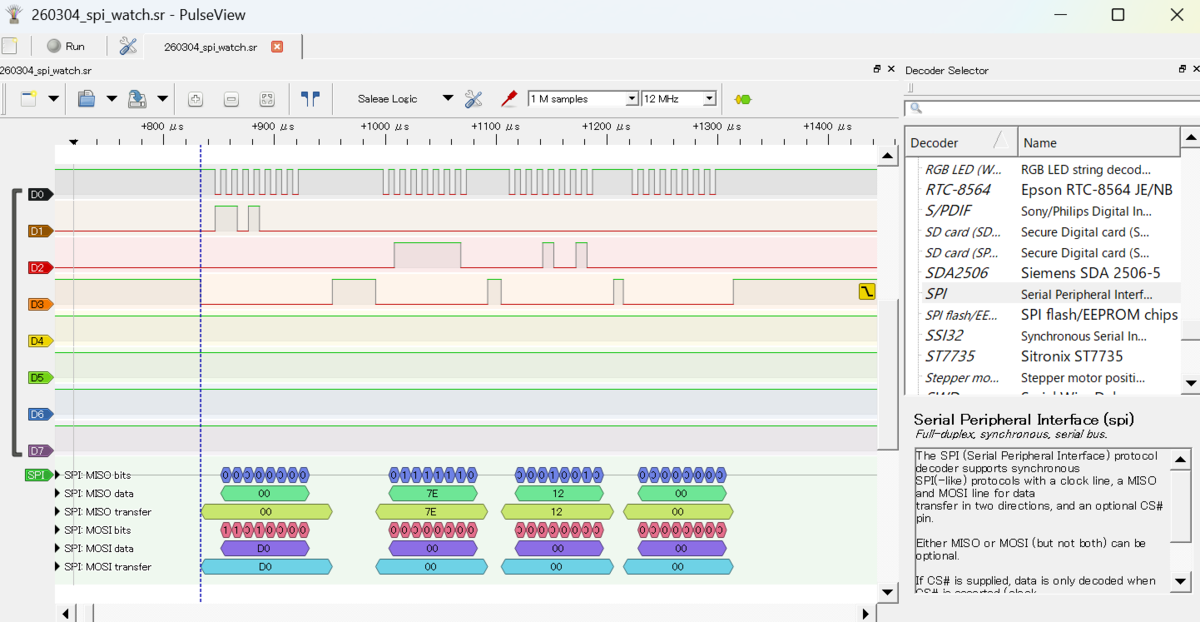
Task: Collapse the SPI: MOSI transfer row
Action: (x=58, y=567)
